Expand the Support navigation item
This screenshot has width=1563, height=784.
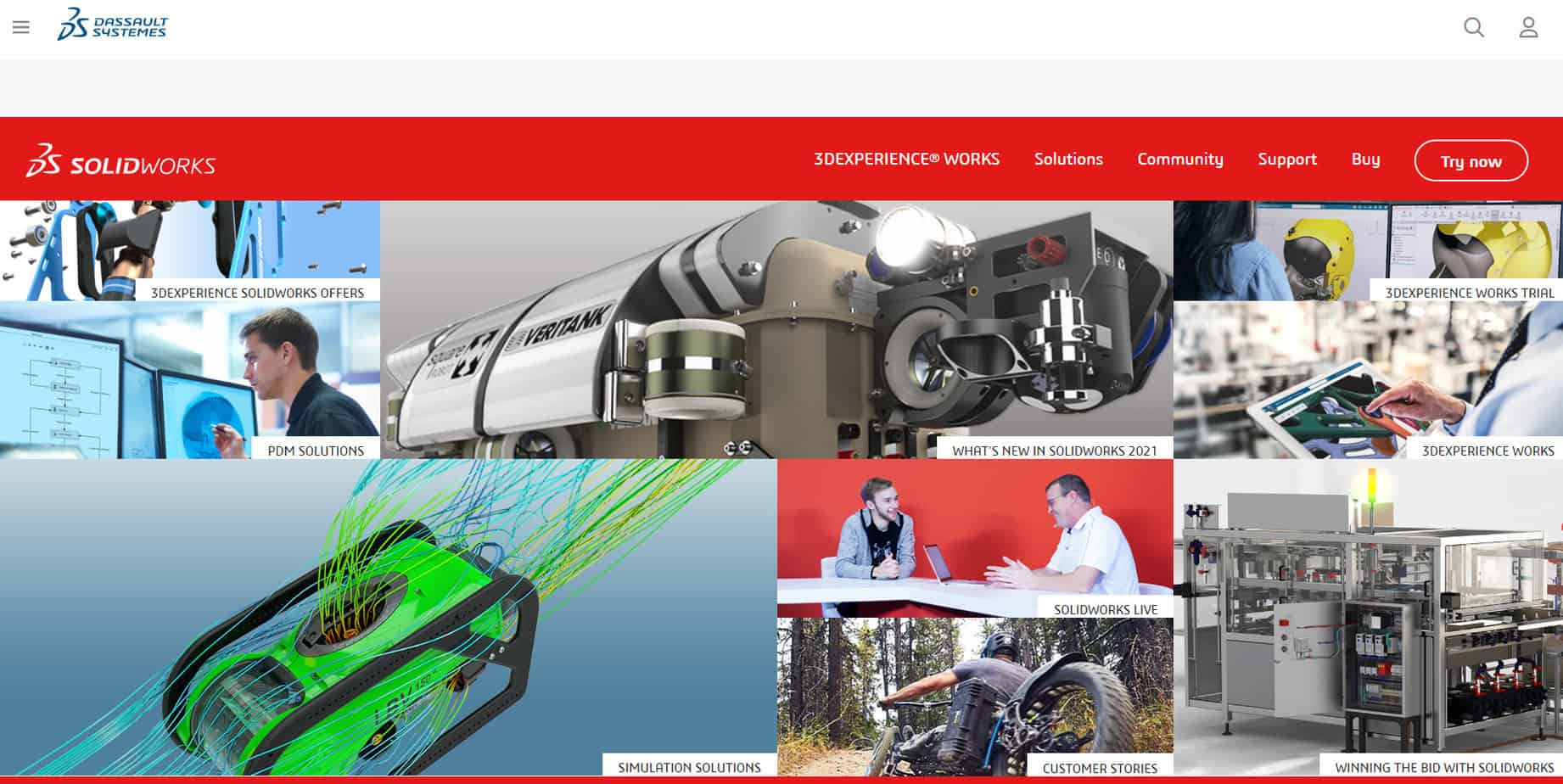[x=1287, y=160]
